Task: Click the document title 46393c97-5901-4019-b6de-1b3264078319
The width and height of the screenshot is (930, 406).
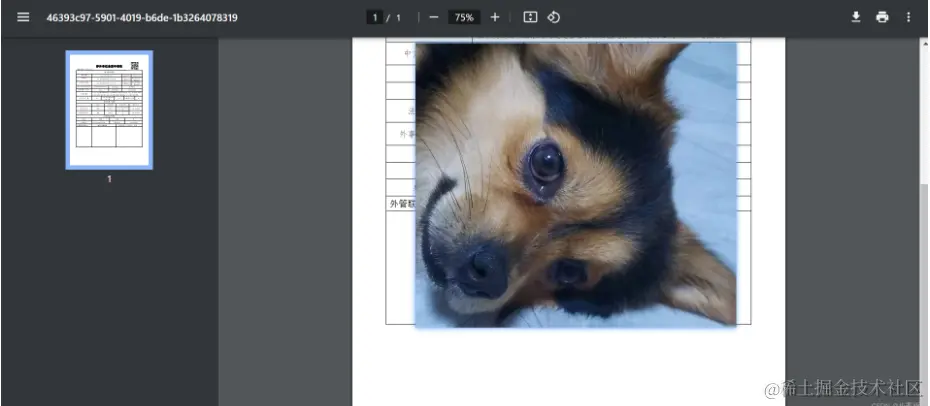Action: click(x=142, y=18)
